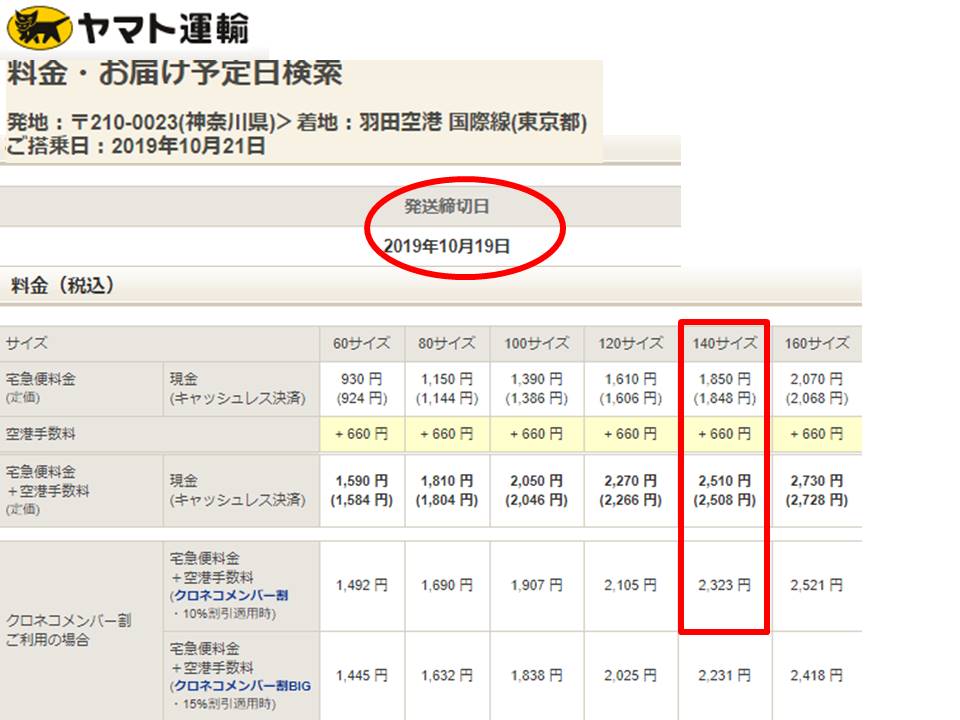
Task: Click the Yamato black cat logo icon
Action: click(40, 28)
